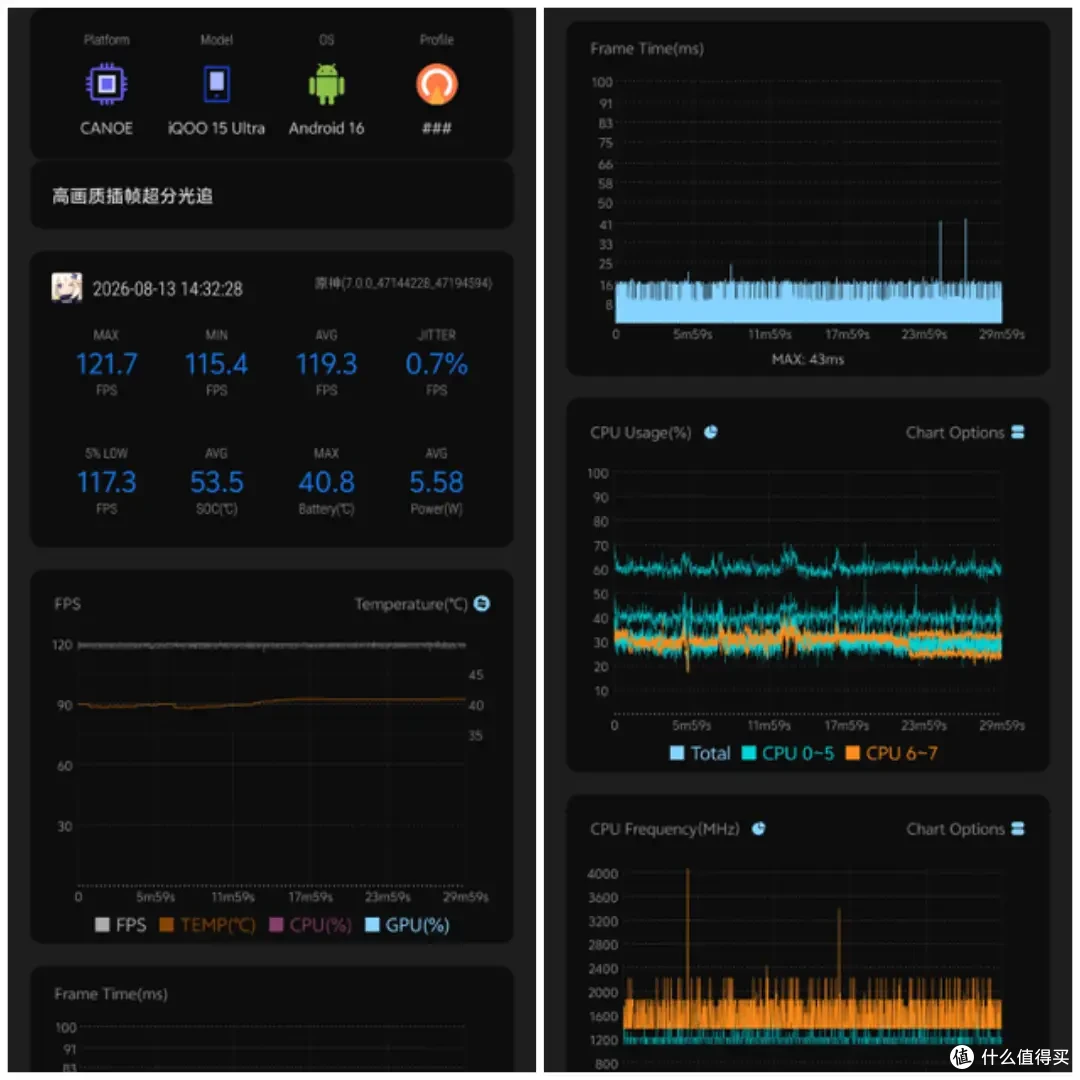Screen dimensions: 1080x1080
Task: Click the orange Profile icon
Action: (437, 84)
